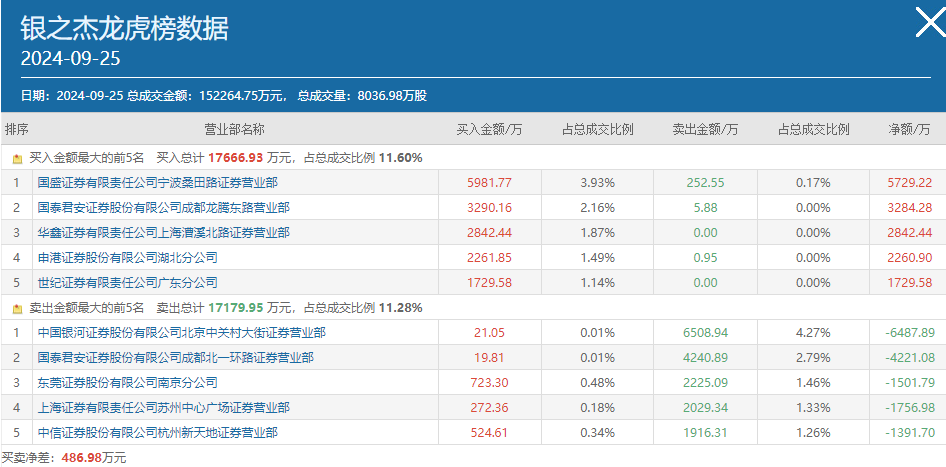The width and height of the screenshot is (946, 467).
Task: Select net amount -1756.98 cell
Action: pos(910,408)
